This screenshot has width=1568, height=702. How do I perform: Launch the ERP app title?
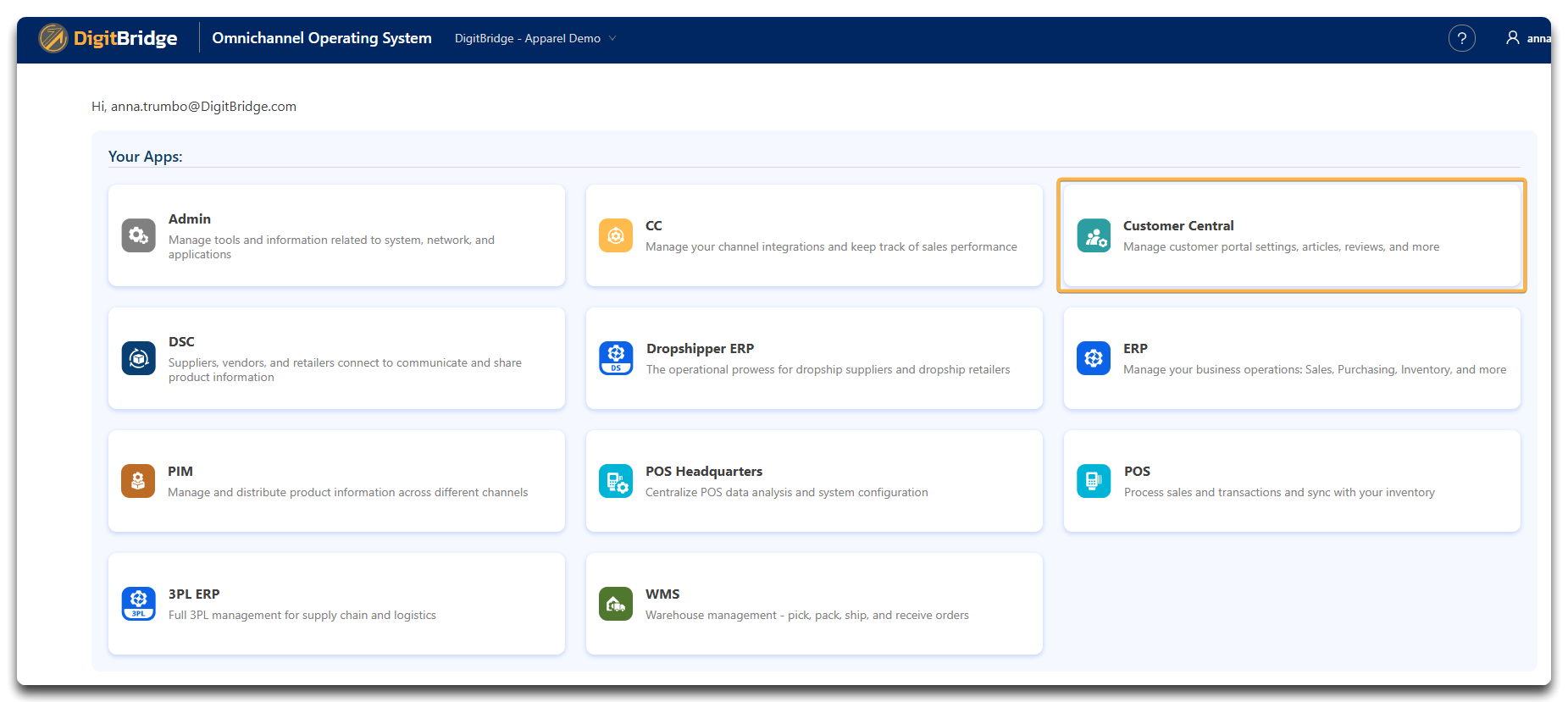point(1135,348)
